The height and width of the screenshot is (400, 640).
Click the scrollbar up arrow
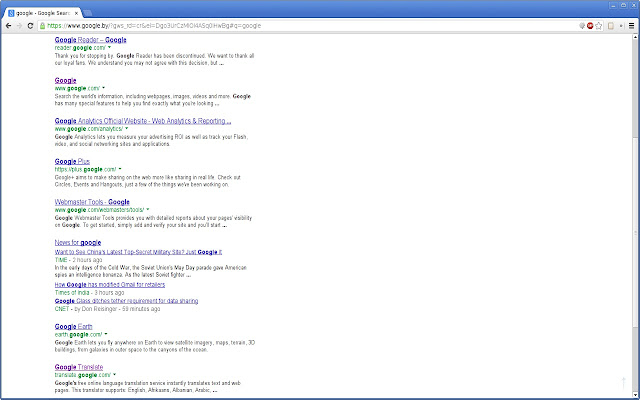coord(635,37)
